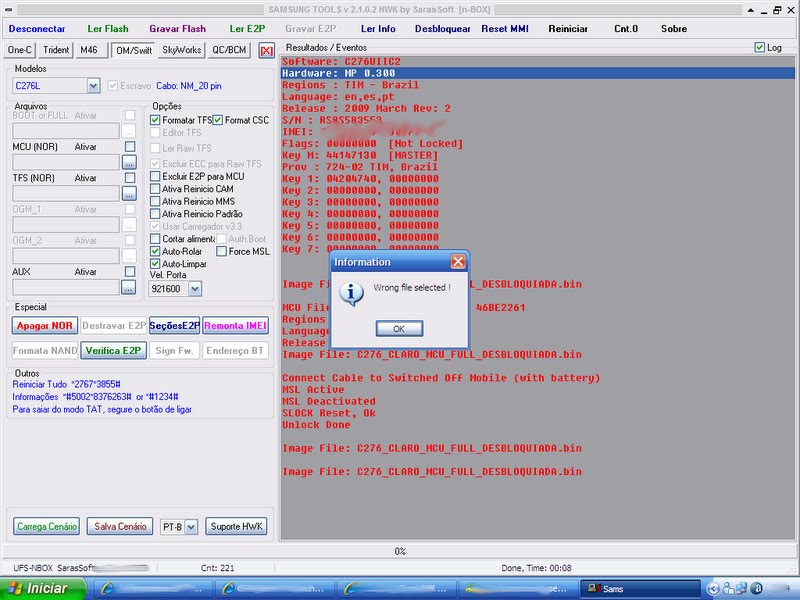Click the 'Unlock Done' log line

point(316,425)
